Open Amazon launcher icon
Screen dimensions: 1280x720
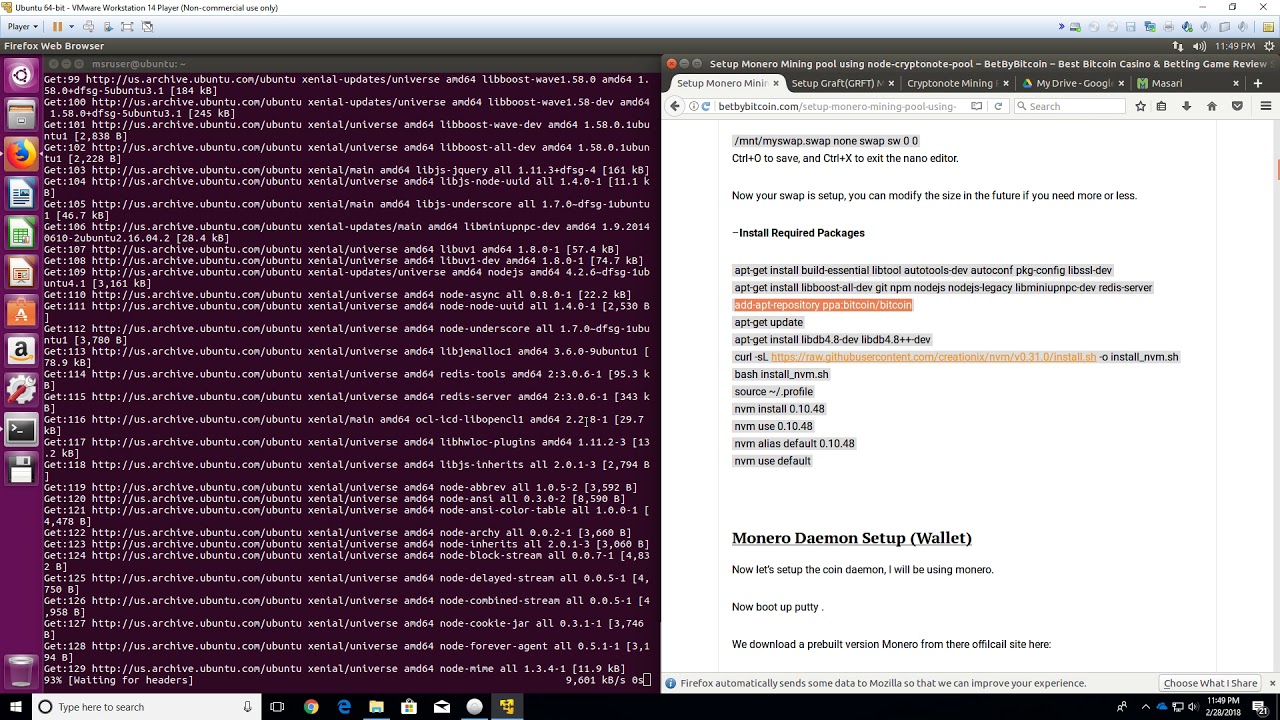click(21, 351)
